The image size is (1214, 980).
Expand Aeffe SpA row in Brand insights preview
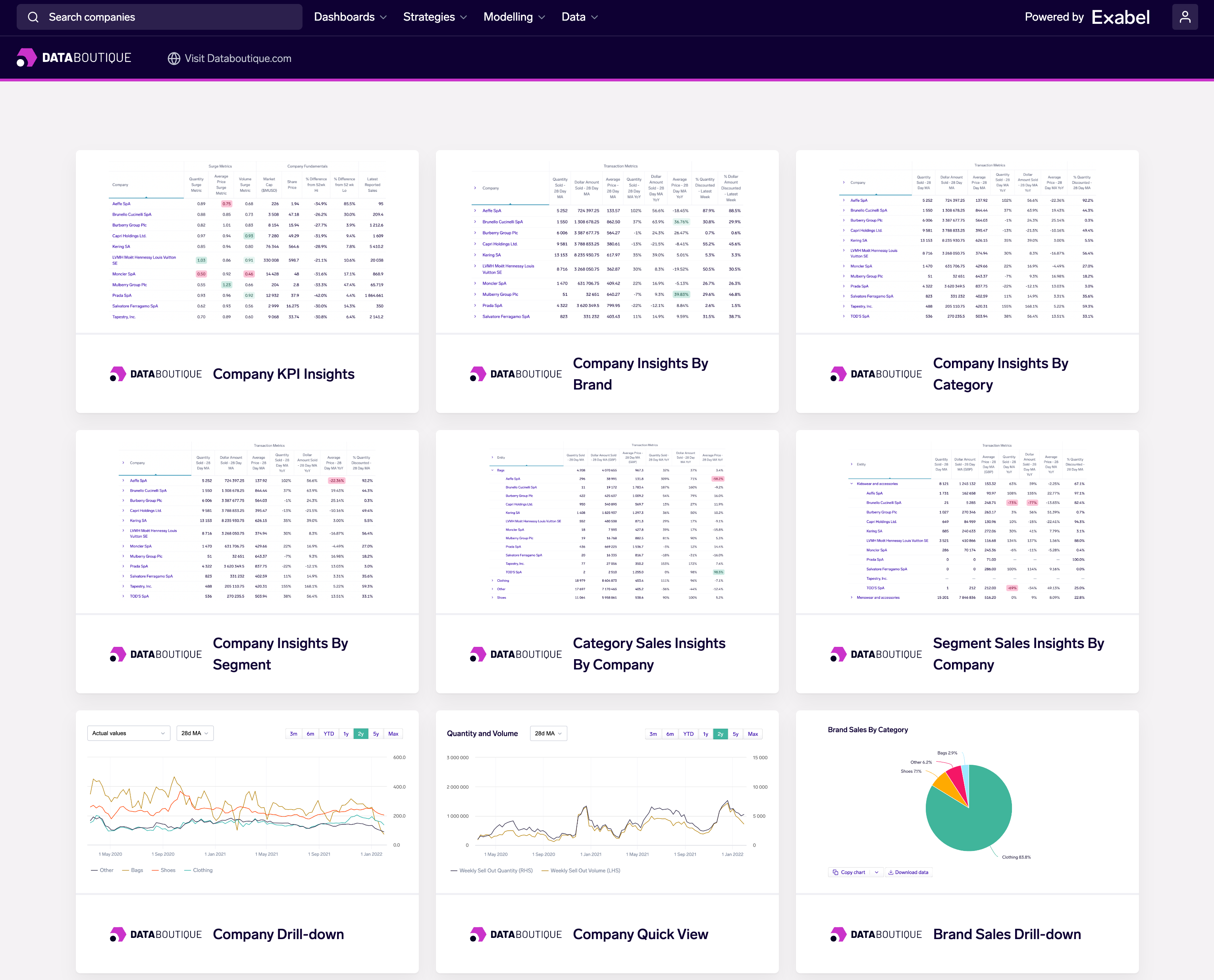475,210
